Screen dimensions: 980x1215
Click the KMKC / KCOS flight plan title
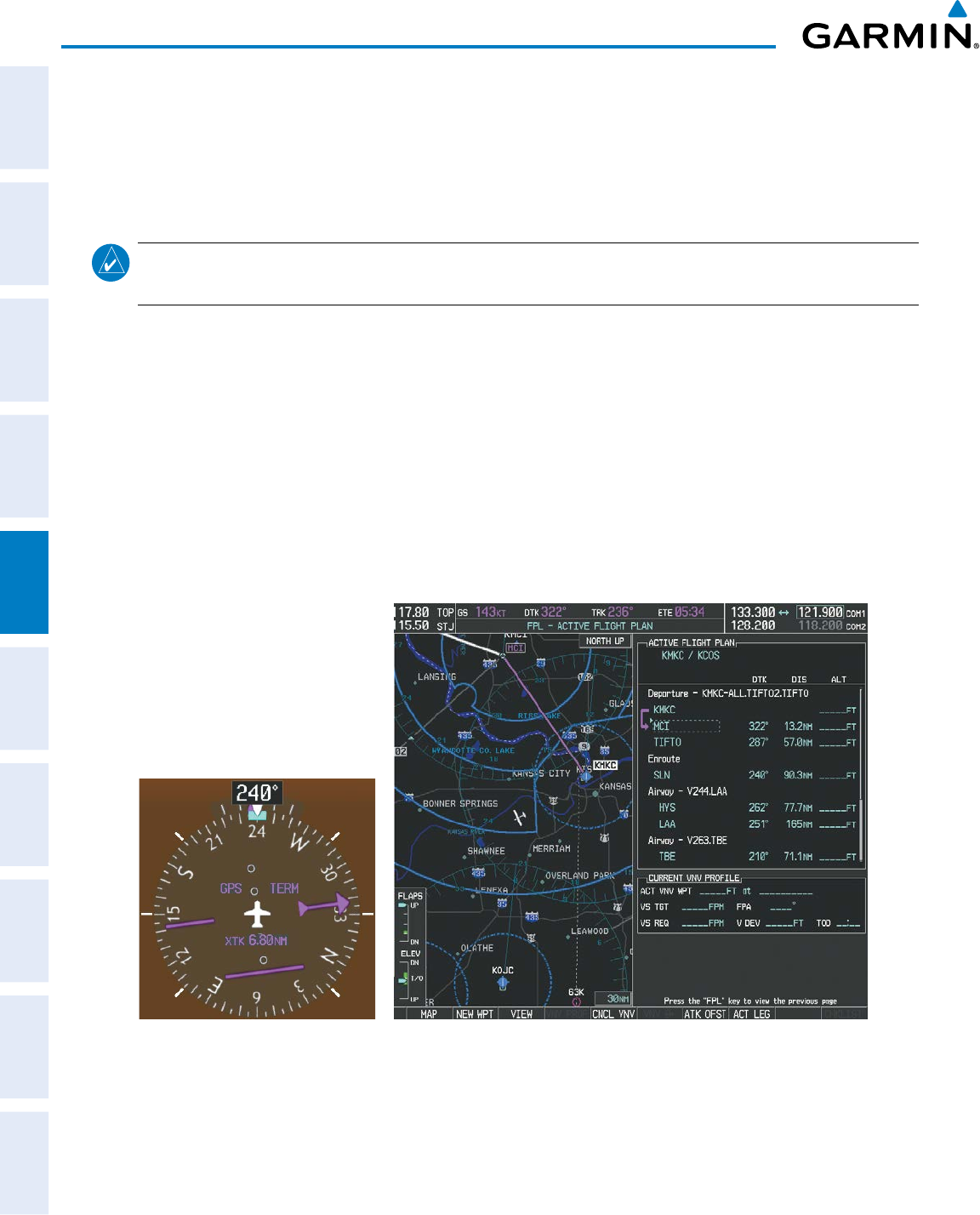[691, 656]
